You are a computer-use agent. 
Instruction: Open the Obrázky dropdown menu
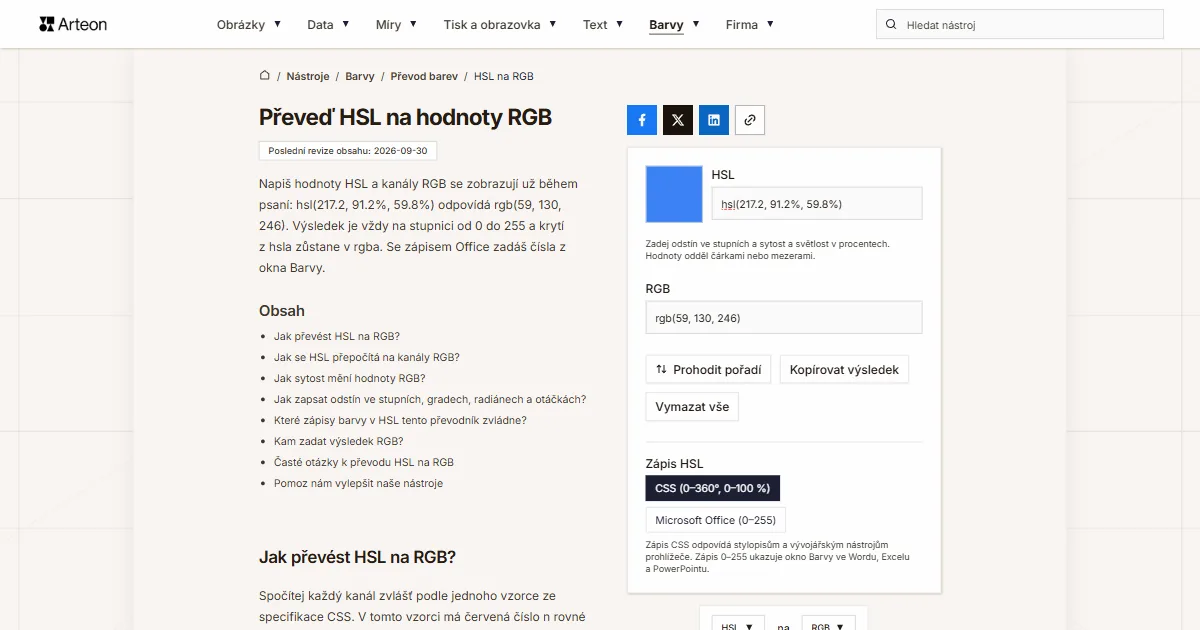coord(249,25)
